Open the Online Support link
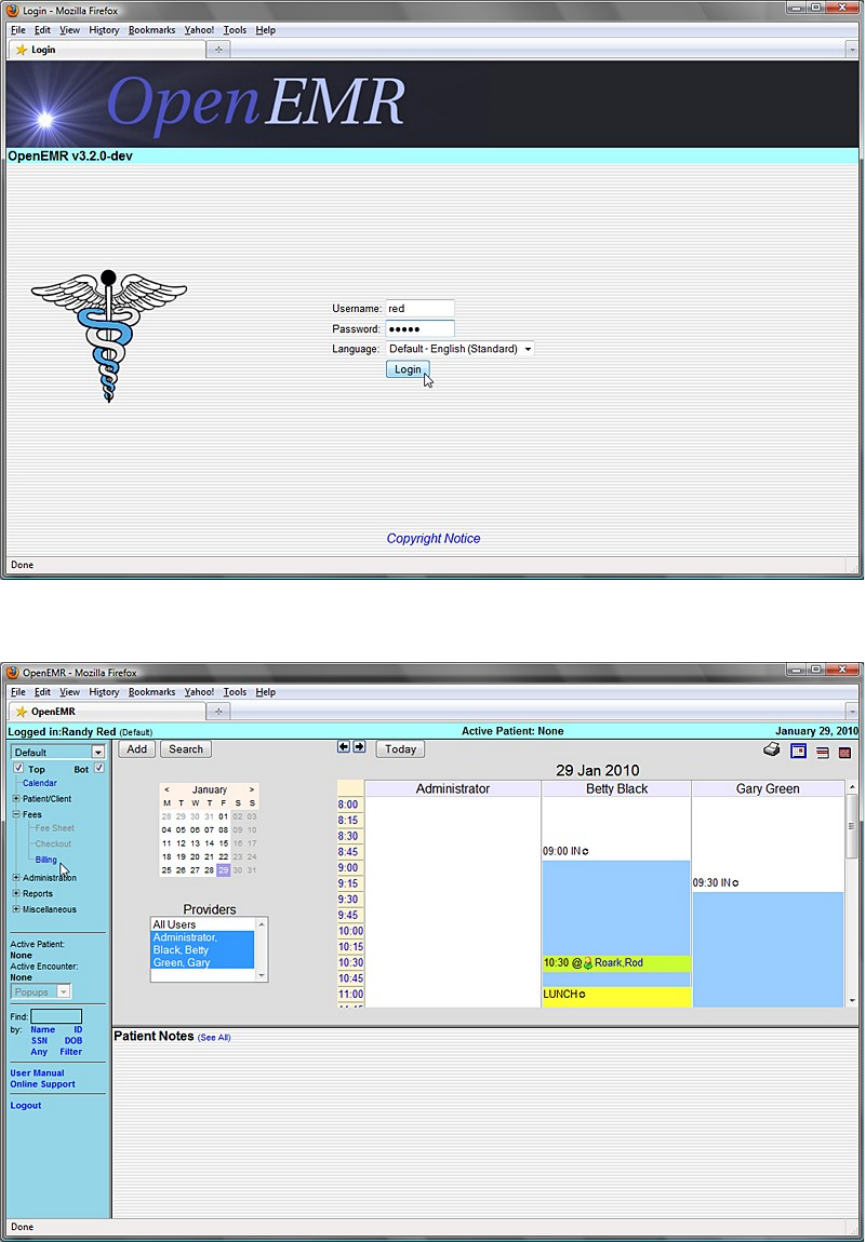 pyautogui.click(x=43, y=1084)
